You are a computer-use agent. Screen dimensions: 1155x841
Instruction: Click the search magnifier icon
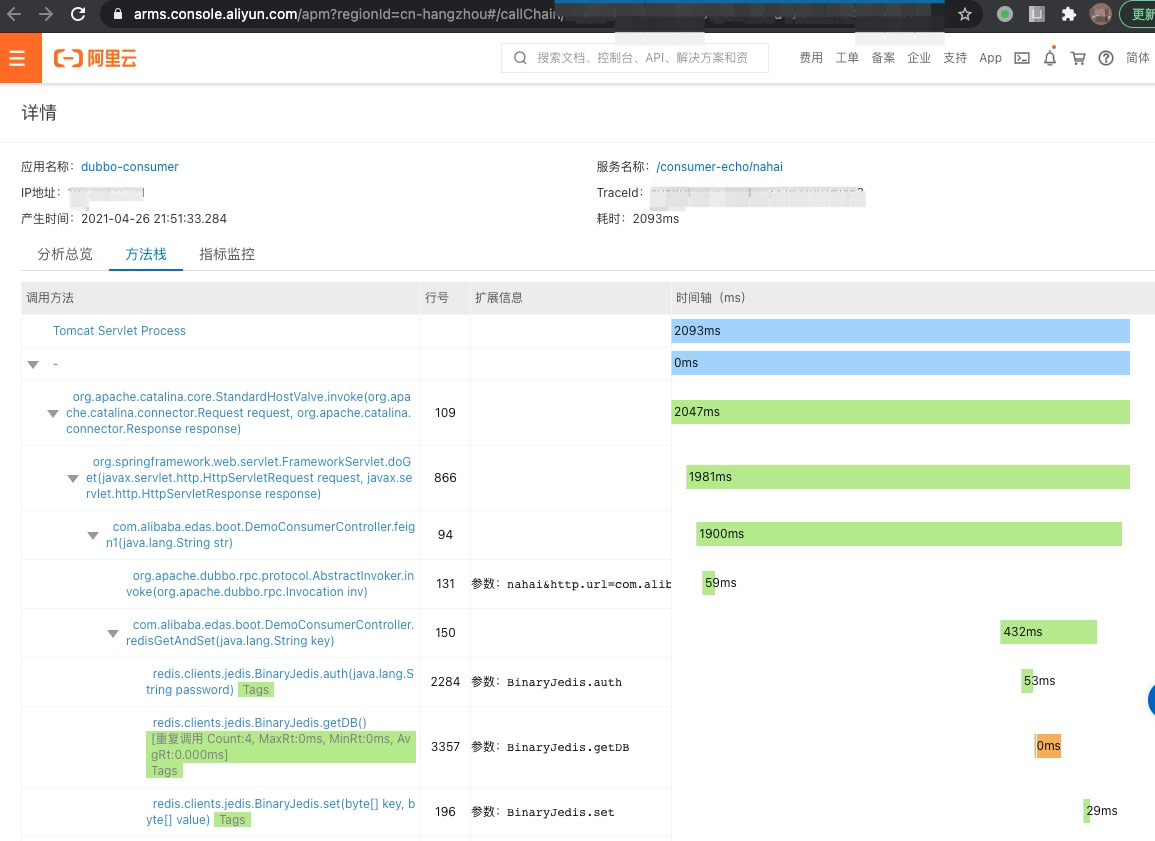(520, 58)
